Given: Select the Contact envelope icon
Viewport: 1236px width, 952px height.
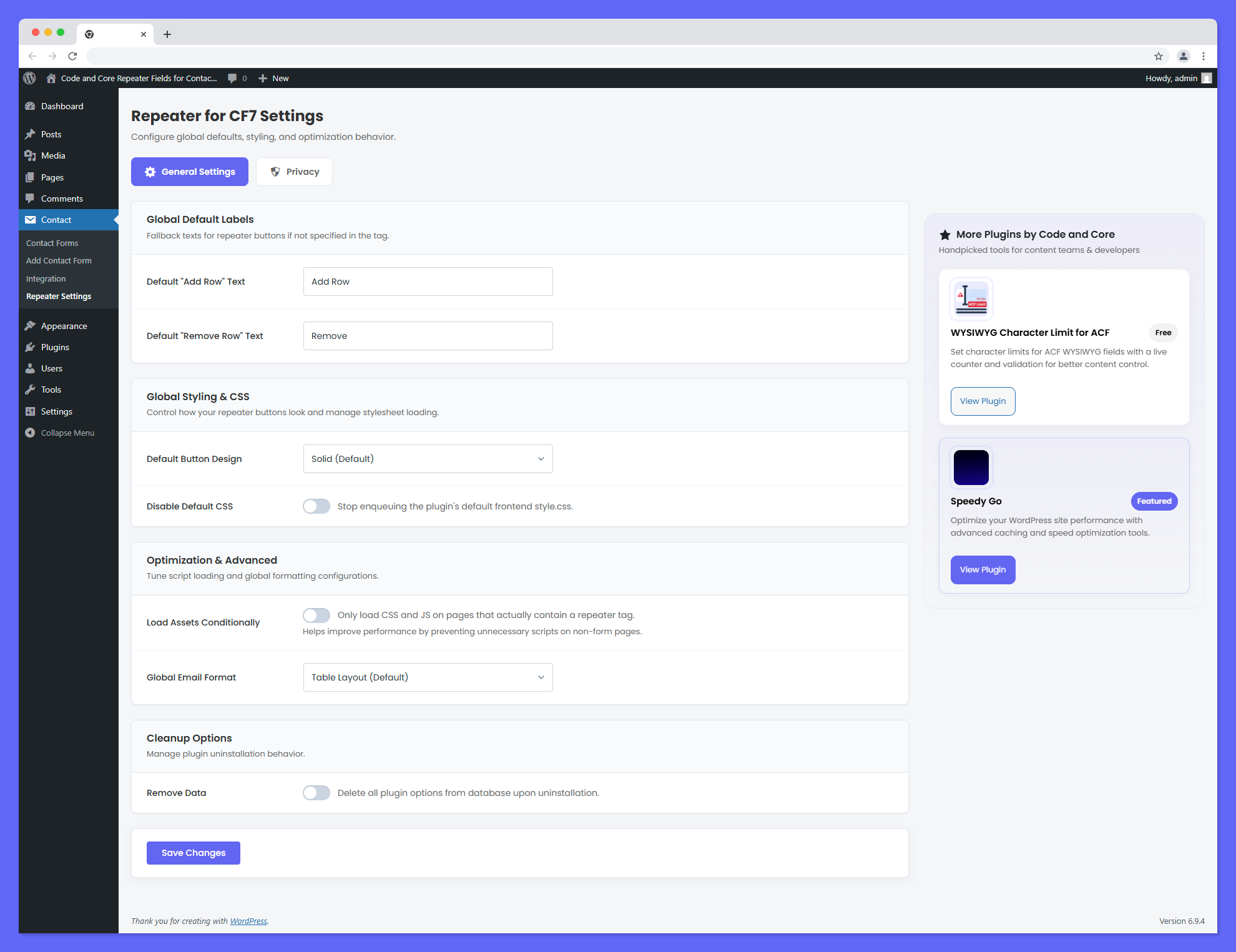Looking at the screenshot, I should (x=31, y=220).
